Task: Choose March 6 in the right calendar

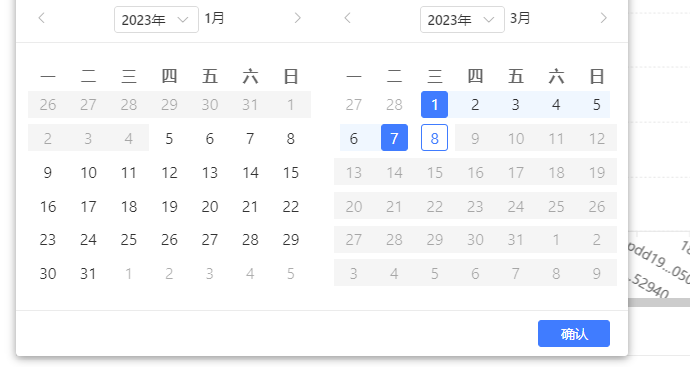Action: 354,139
